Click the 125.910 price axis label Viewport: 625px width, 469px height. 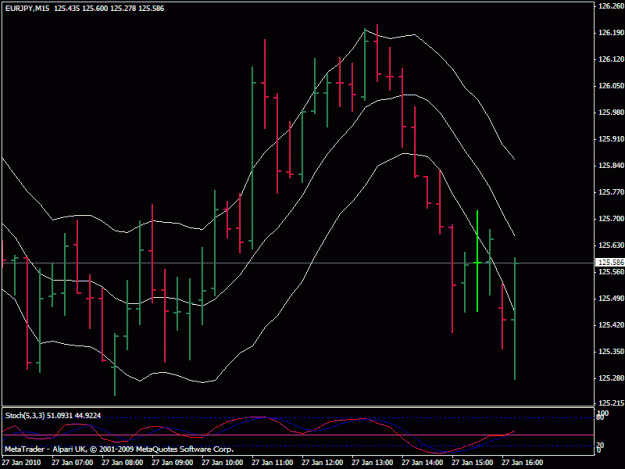pyautogui.click(x=611, y=139)
